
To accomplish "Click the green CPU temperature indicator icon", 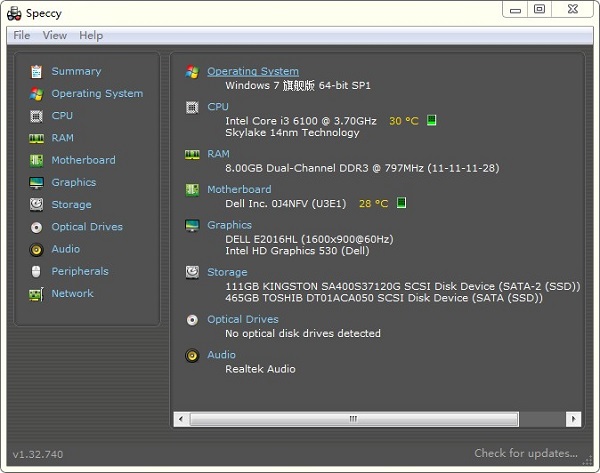I will pos(431,120).
